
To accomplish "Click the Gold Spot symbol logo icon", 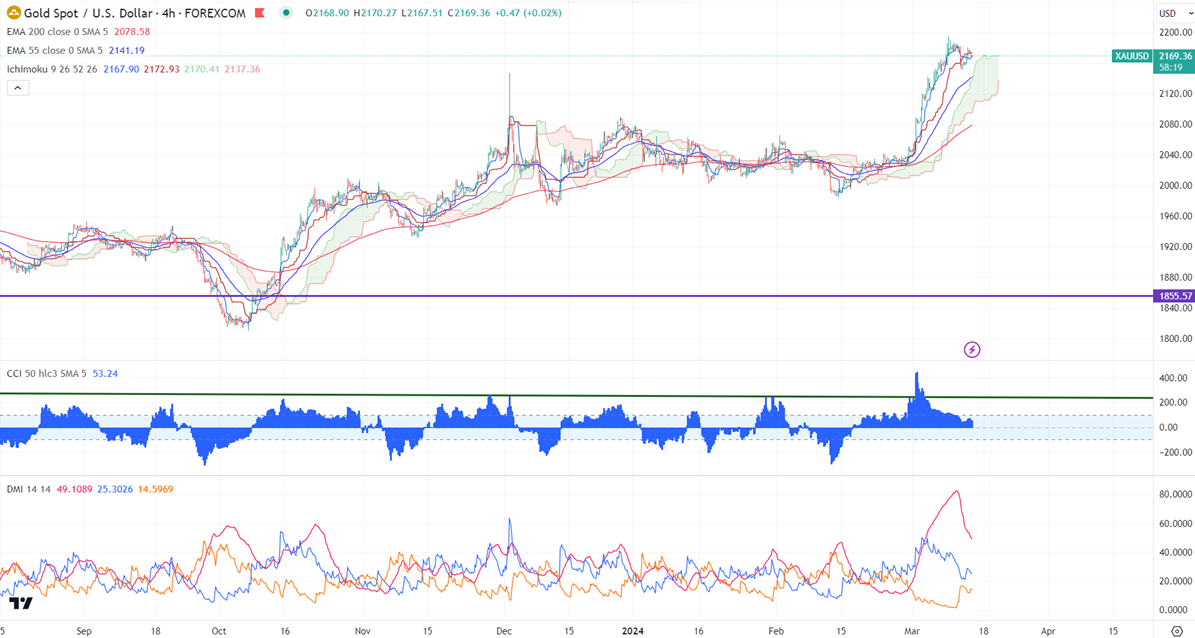I will pos(14,12).
